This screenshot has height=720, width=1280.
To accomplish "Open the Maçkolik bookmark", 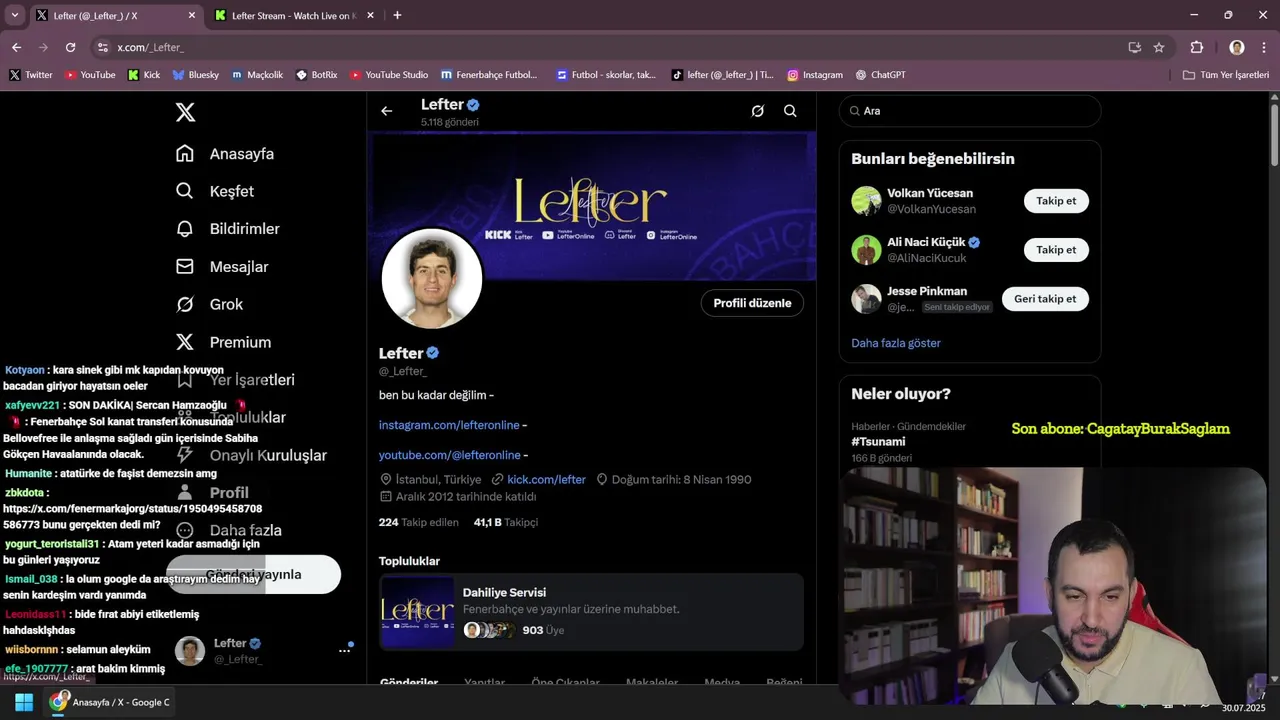I will tap(257, 75).
